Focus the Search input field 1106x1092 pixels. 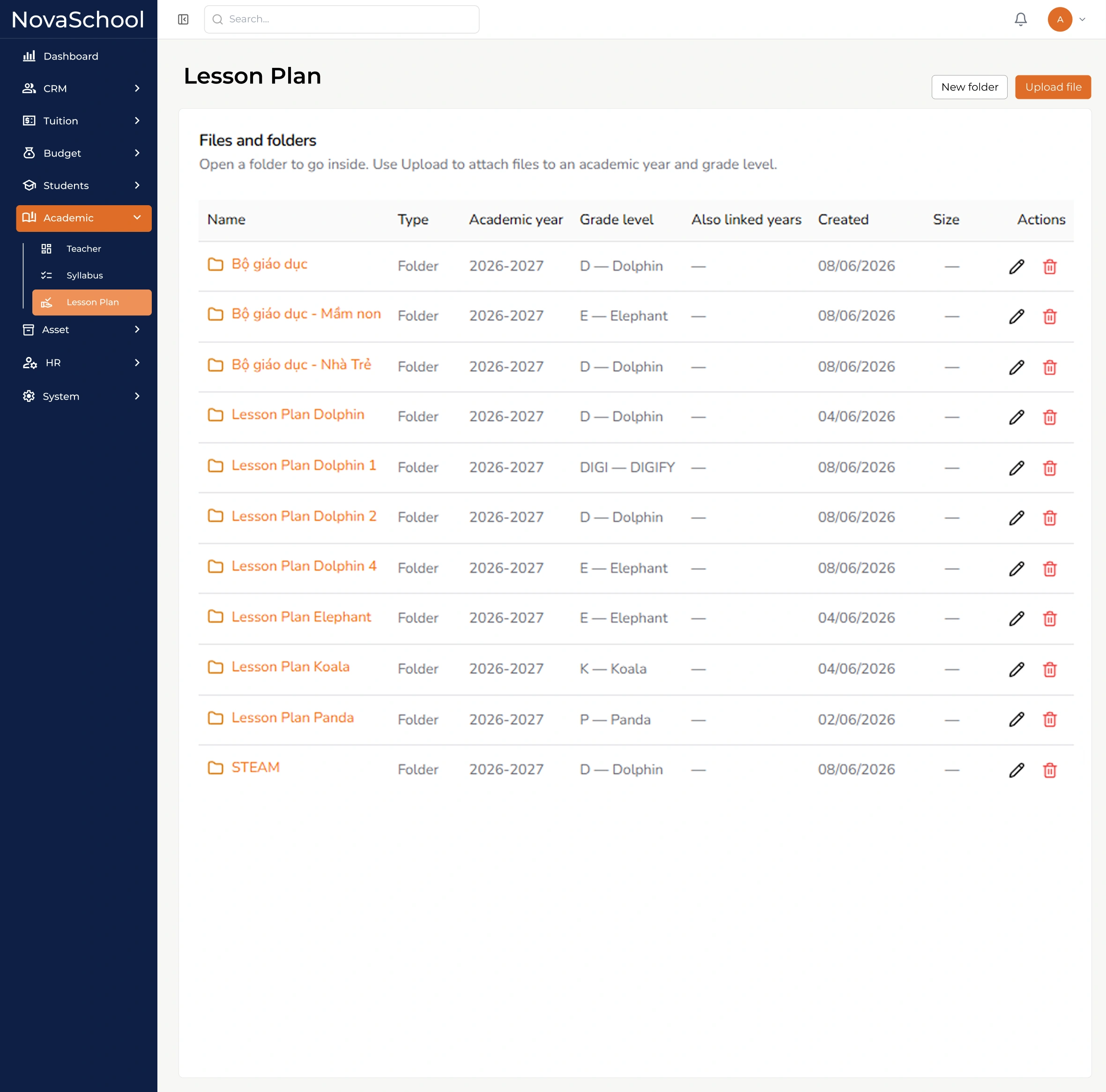pos(342,20)
